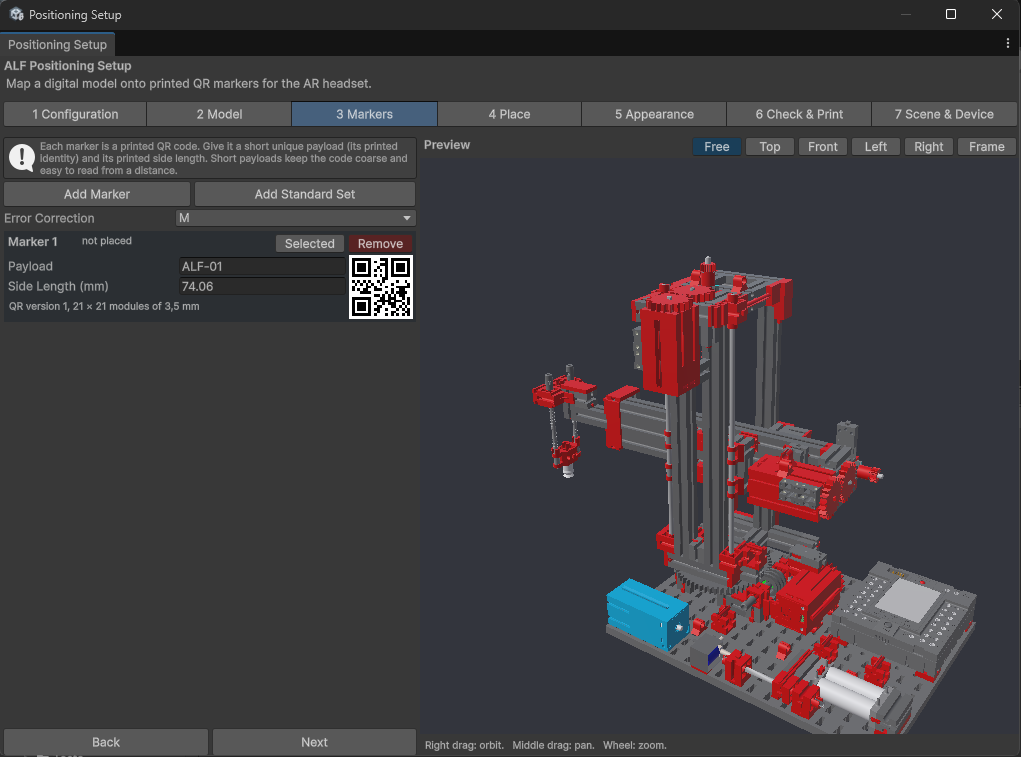Image resolution: width=1021 pixels, height=757 pixels.
Task: Switch preview to Front view
Action: click(822, 146)
